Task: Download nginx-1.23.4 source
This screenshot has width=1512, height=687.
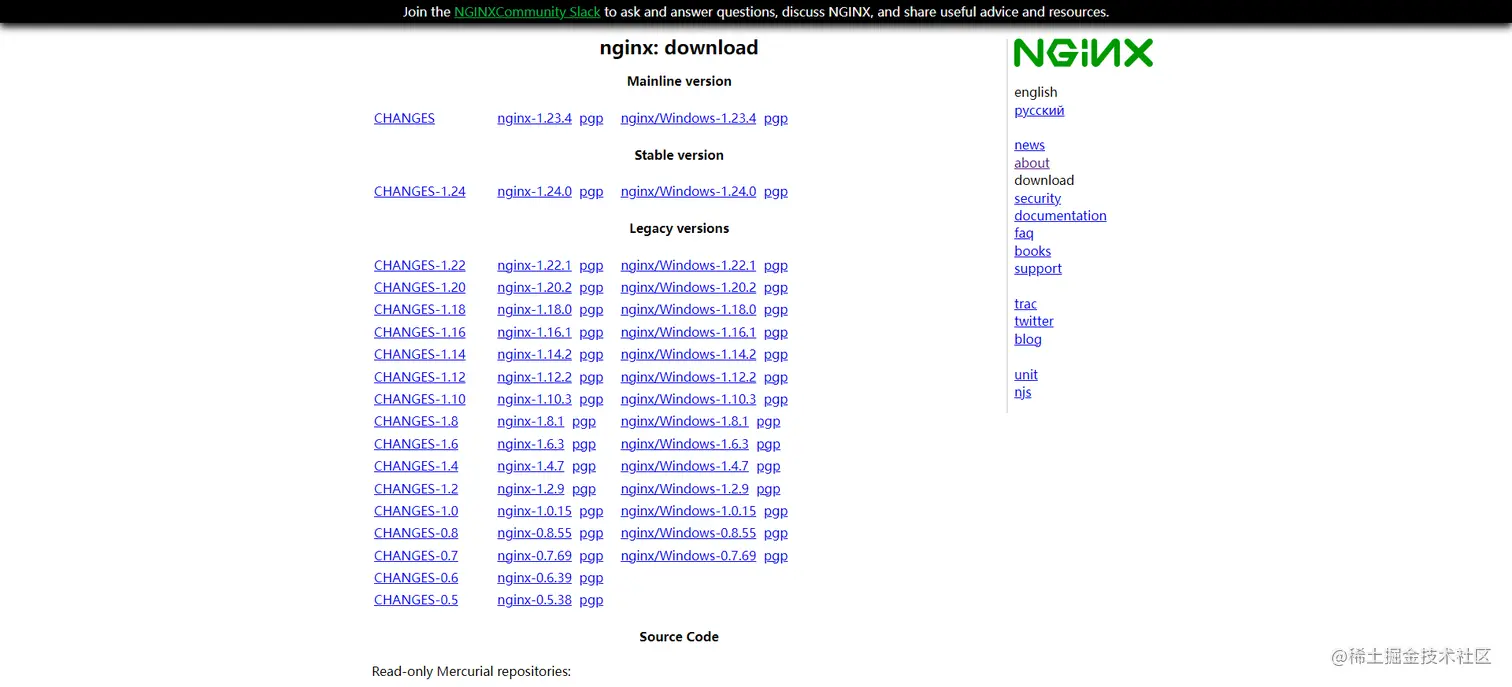Action: (534, 118)
